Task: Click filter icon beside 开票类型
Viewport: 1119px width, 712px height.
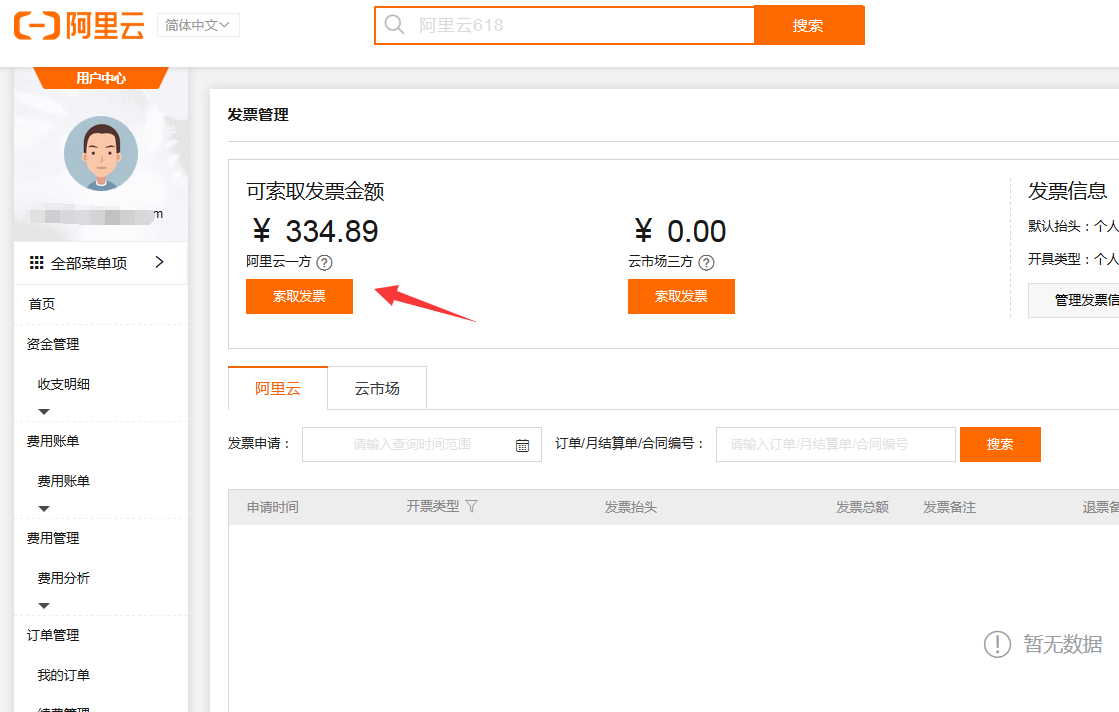Action: click(472, 507)
